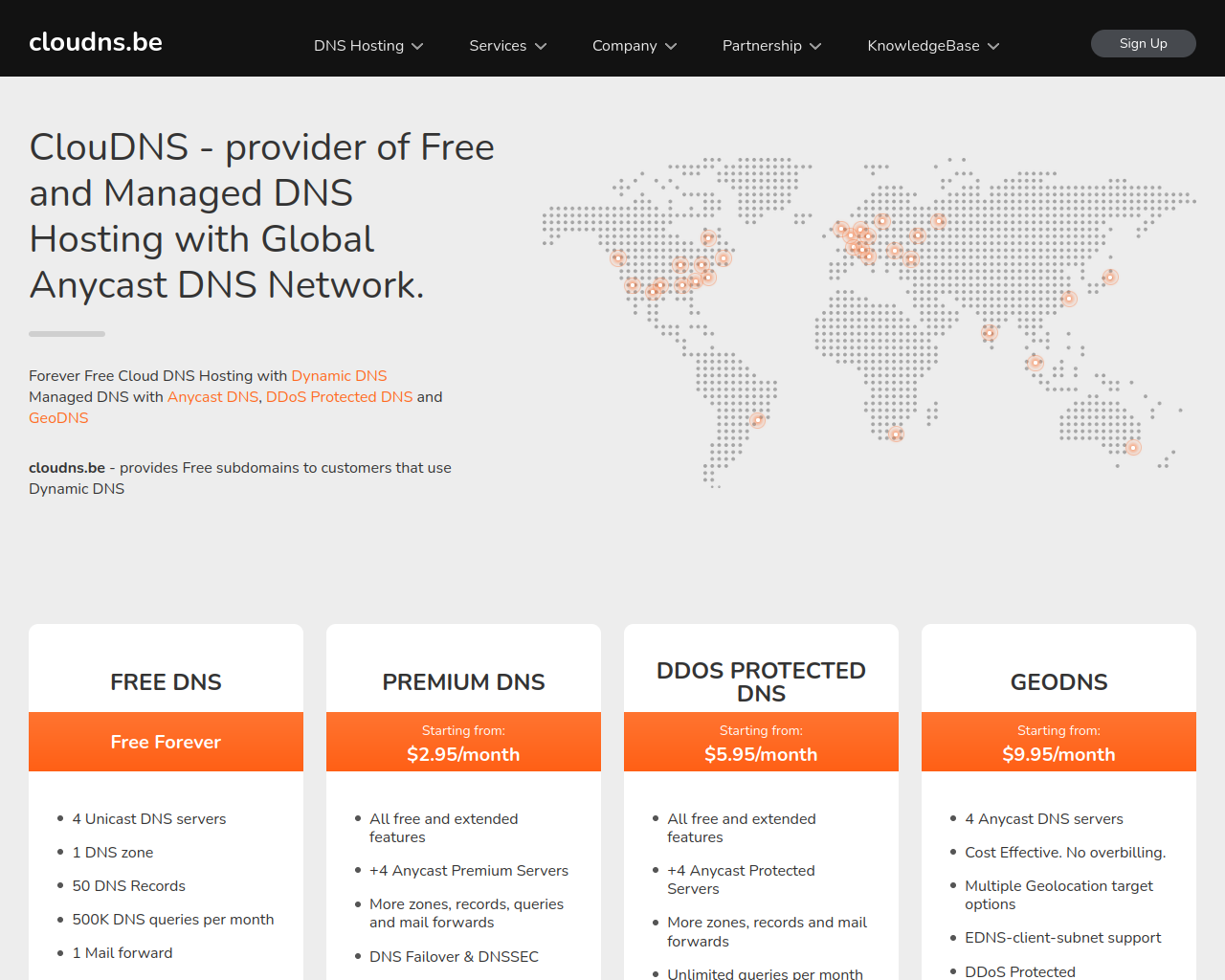Click '+4 Anycast Protected Servers' text
This screenshot has height=980, width=1225.
741,880
